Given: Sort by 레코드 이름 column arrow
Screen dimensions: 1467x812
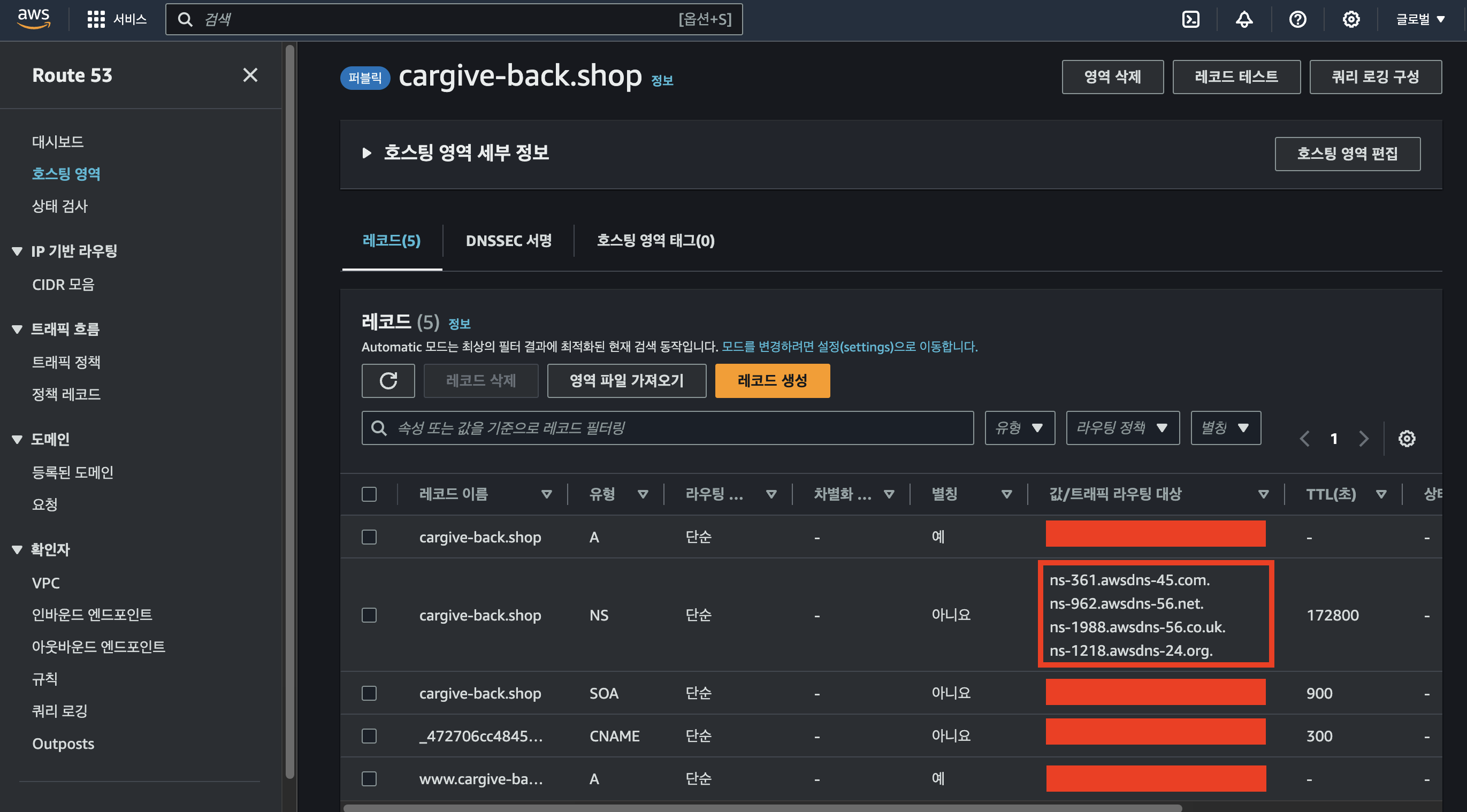Looking at the screenshot, I should [546, 494].
